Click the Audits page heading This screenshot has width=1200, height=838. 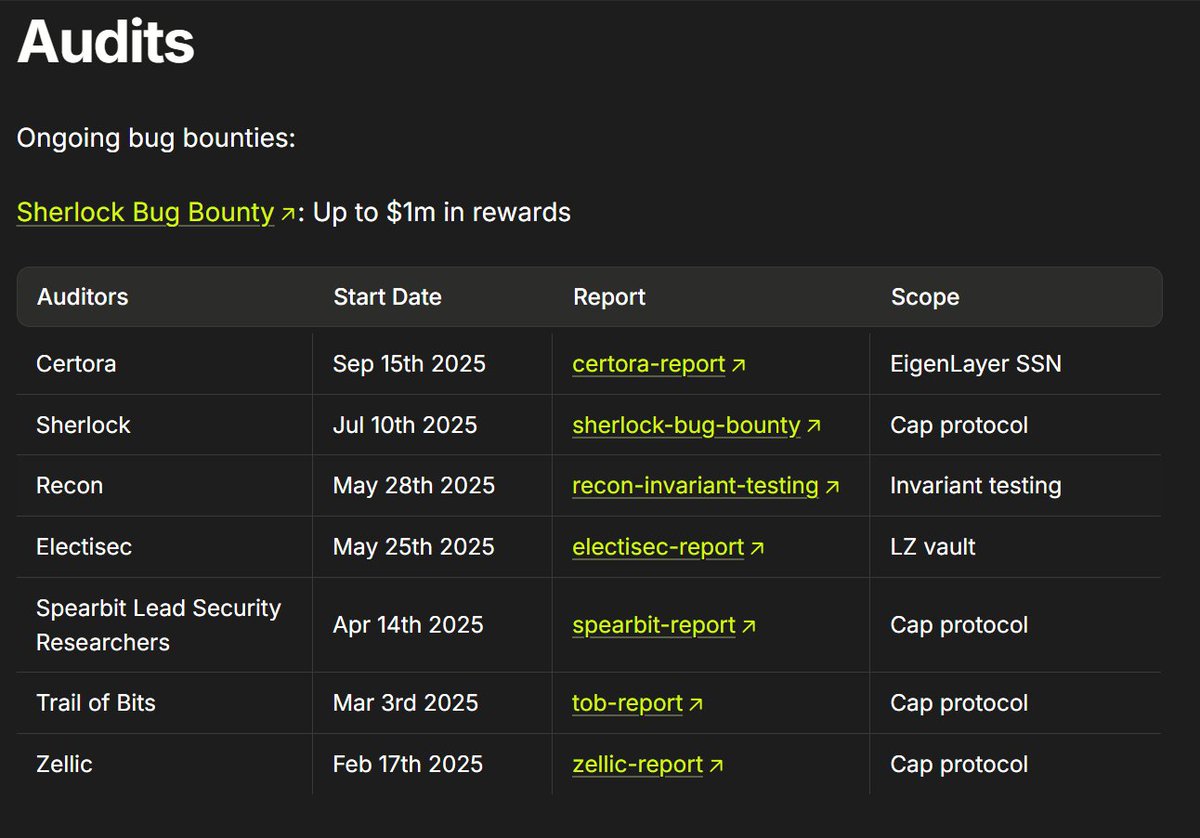coord(106,42)
